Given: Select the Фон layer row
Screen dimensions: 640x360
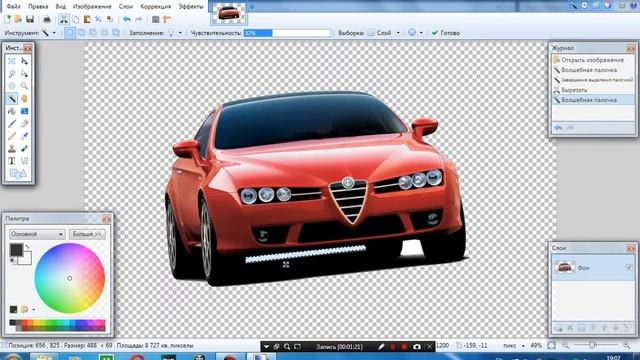Looking at the screenshot, I should (x=593, y=267).
